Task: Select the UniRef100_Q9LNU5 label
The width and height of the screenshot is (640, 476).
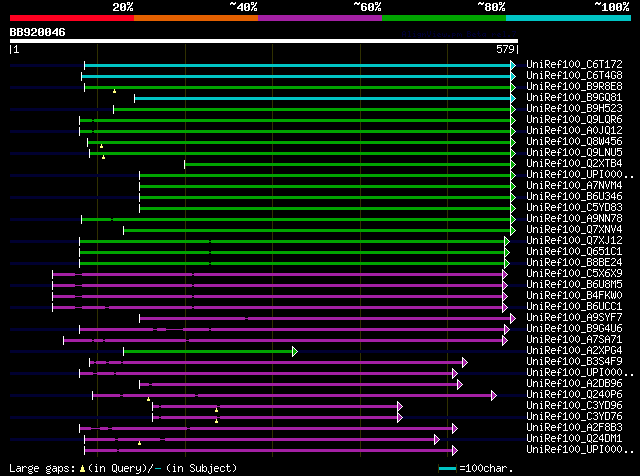Action: coord(574,153)
